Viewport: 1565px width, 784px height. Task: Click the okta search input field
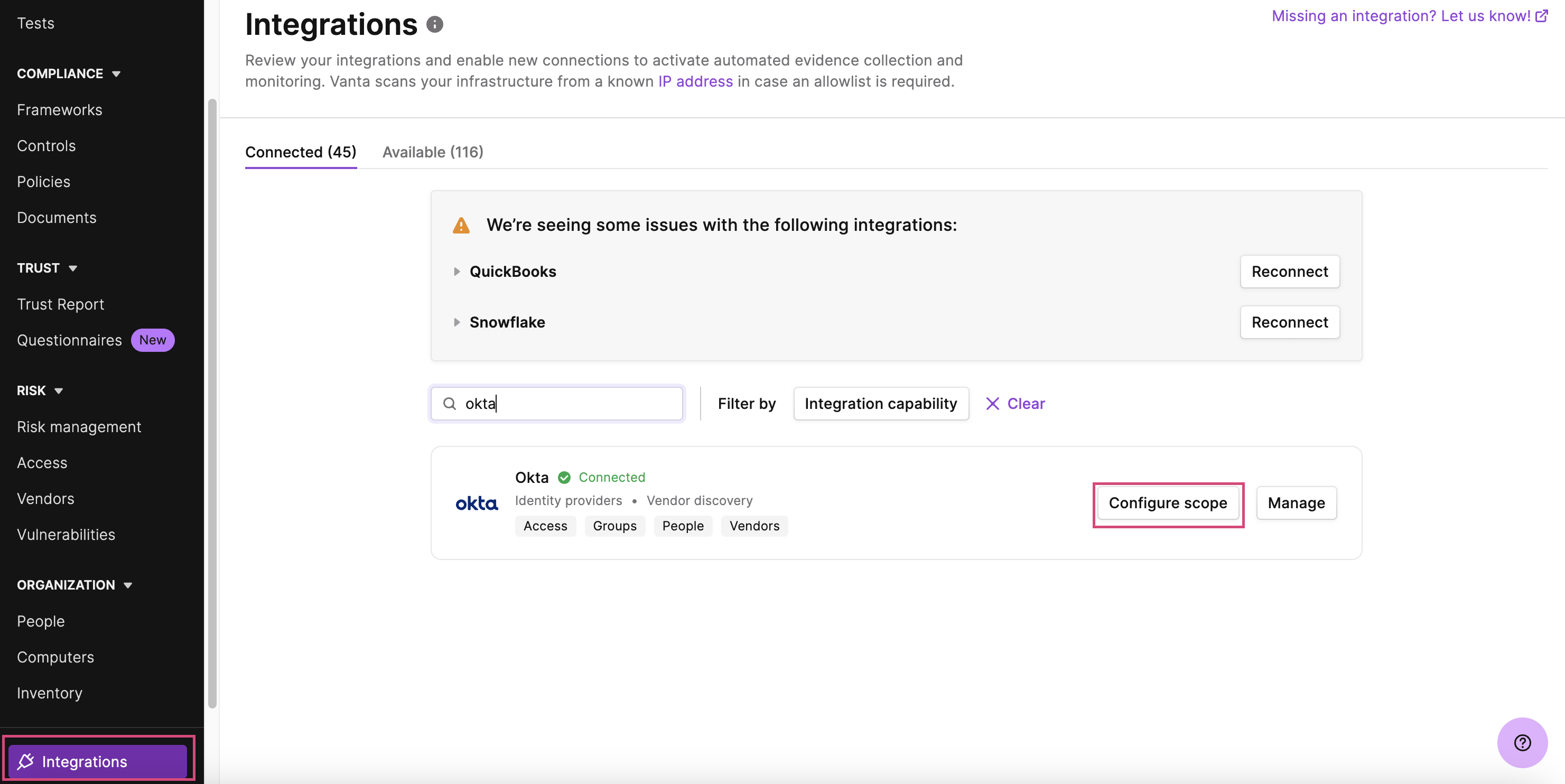coord(556,404)
